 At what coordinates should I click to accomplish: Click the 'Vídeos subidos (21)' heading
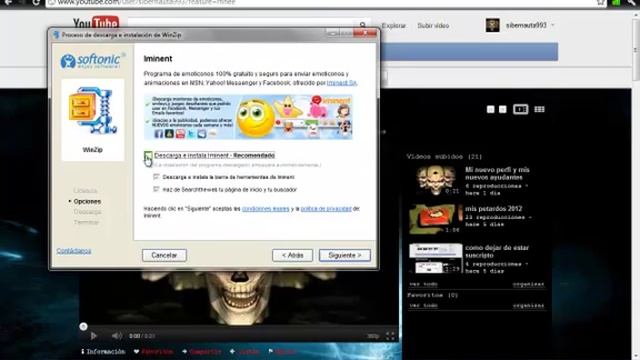(x=444, y=157)
